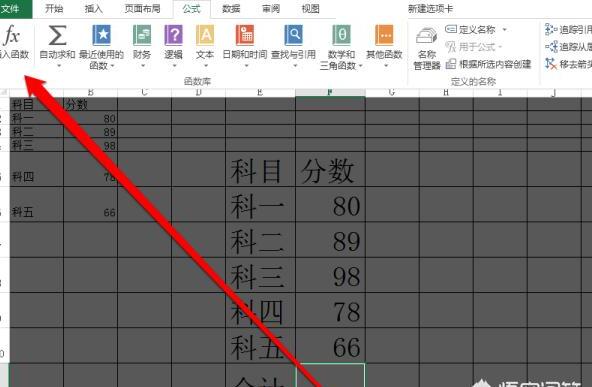
Task: Open the Logical (逻辑) functions icon
Action: 174,35
